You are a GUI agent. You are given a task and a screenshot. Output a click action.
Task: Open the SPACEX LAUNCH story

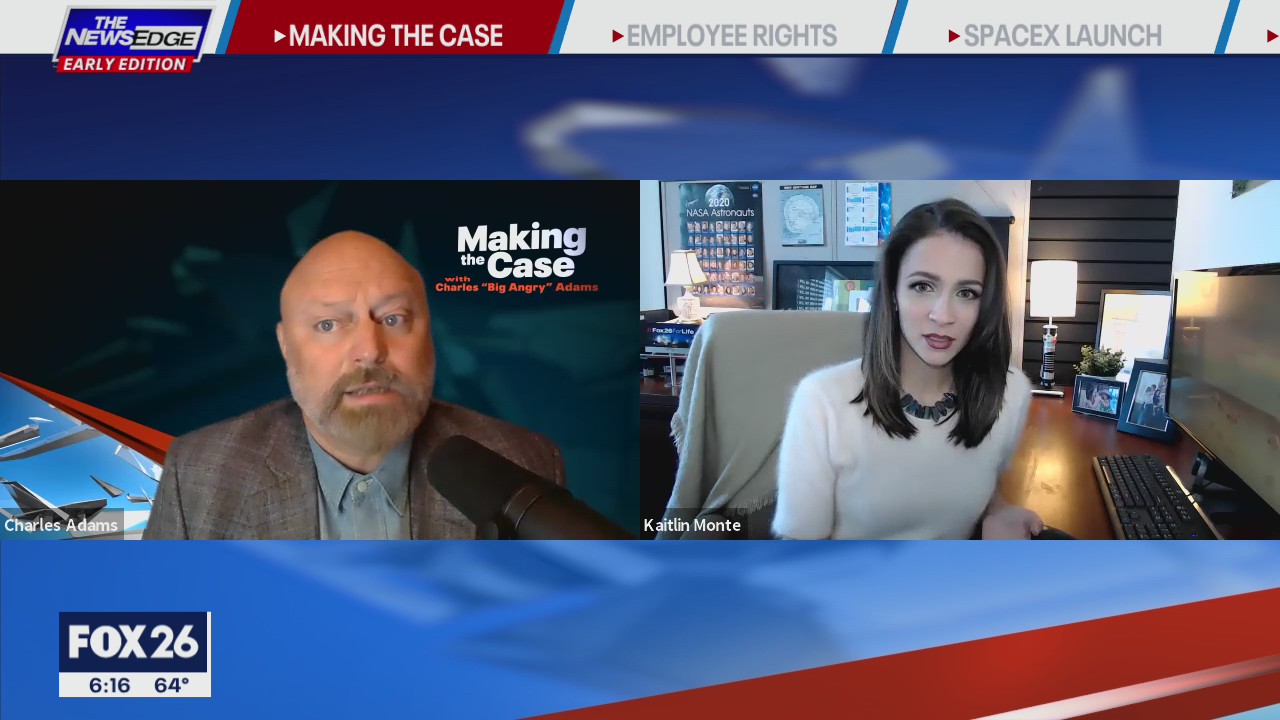1064,36
